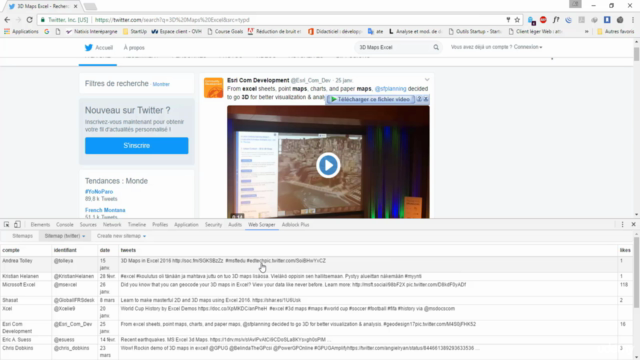The image size is (640, 360).
Task: Bookmark the page using the star icon
Action: [517, 20]
